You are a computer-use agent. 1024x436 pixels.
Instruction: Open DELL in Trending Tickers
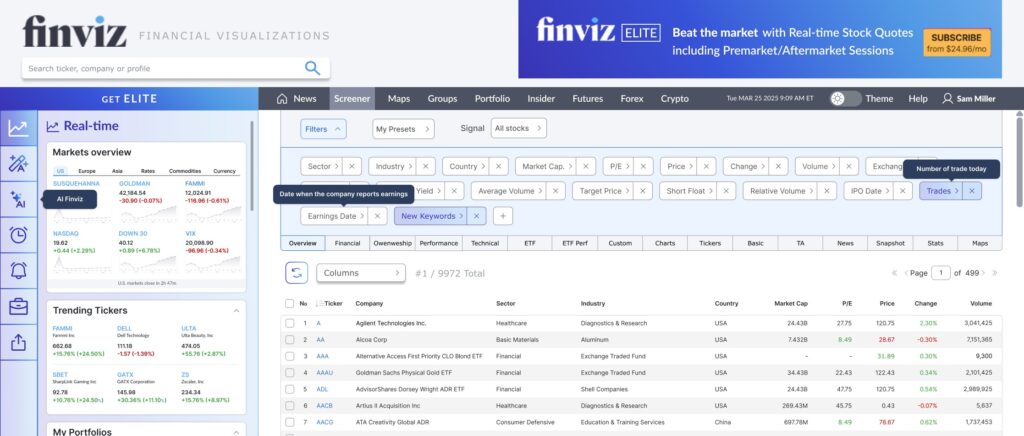pos(125,328)
